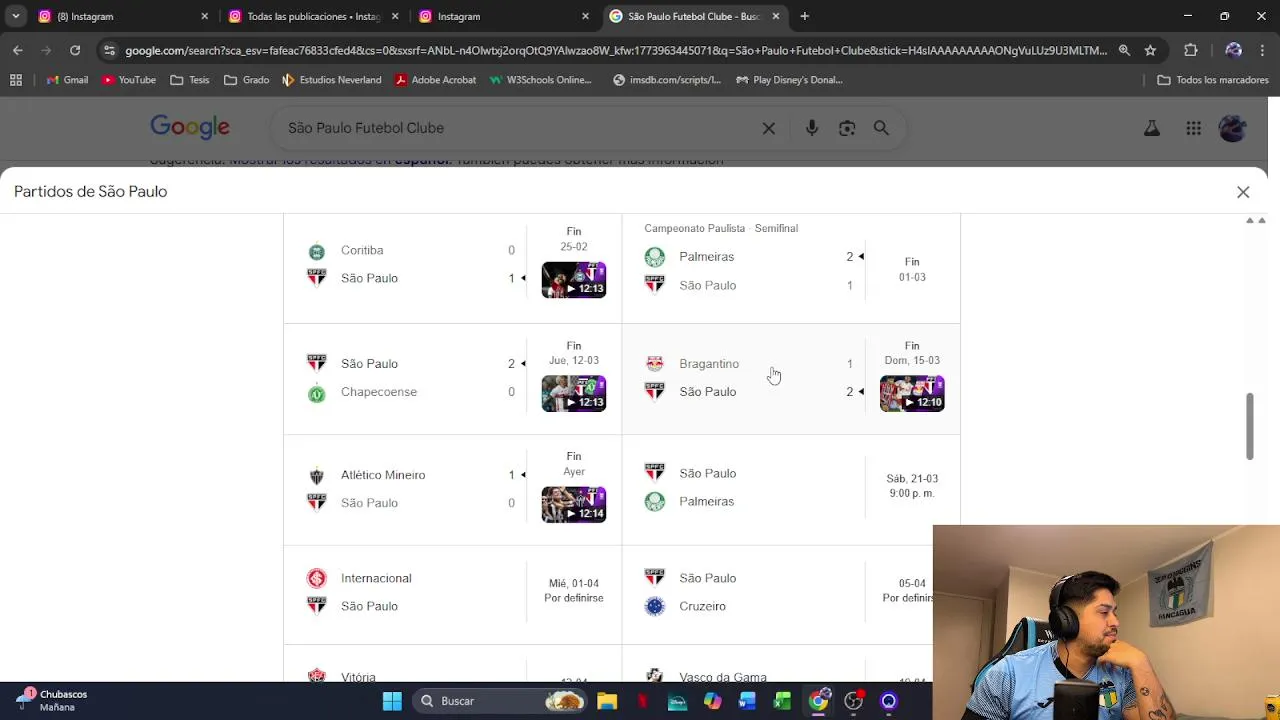This screenshot has height=720, width=1280.
Task: Open the W3Schools Online bookmark
Action: [x=540, y=80]
